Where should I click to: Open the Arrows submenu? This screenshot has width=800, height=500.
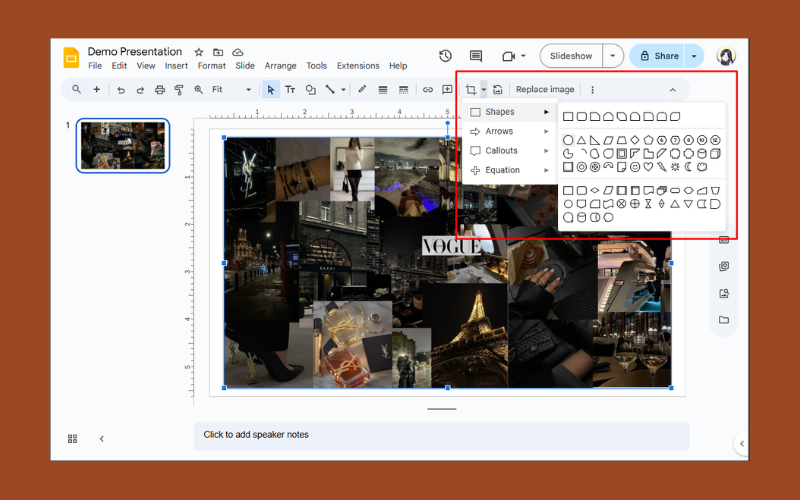click(509, 131)
